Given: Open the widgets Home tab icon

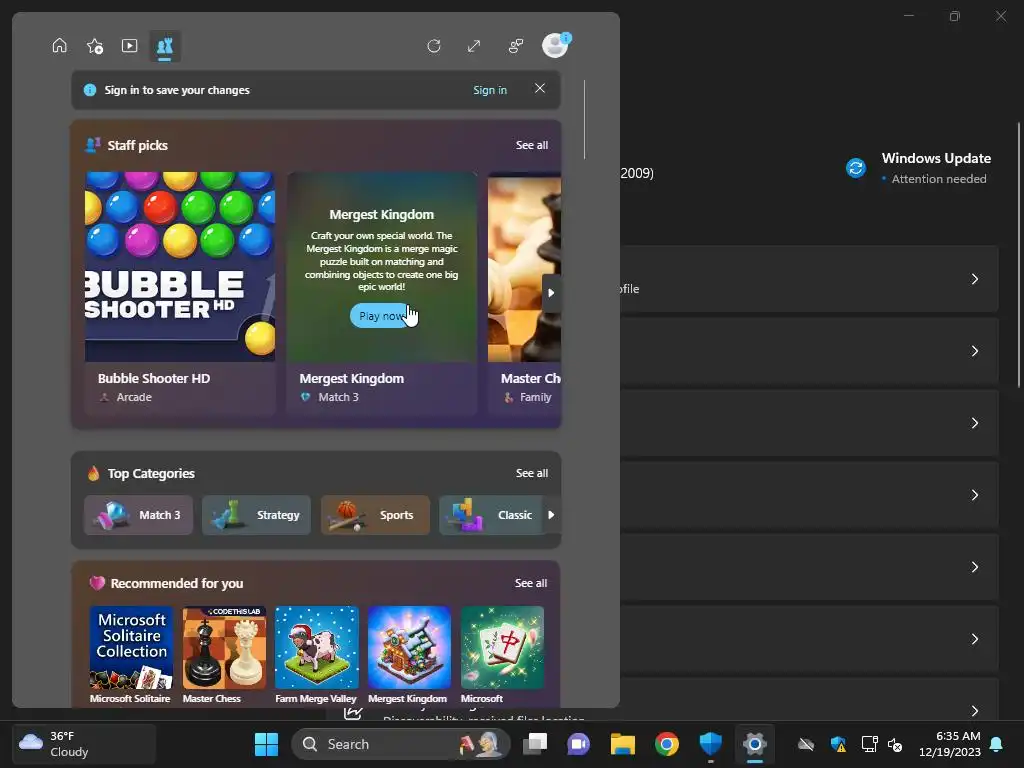Looking at the screenshot, I should tap(59, 46).
